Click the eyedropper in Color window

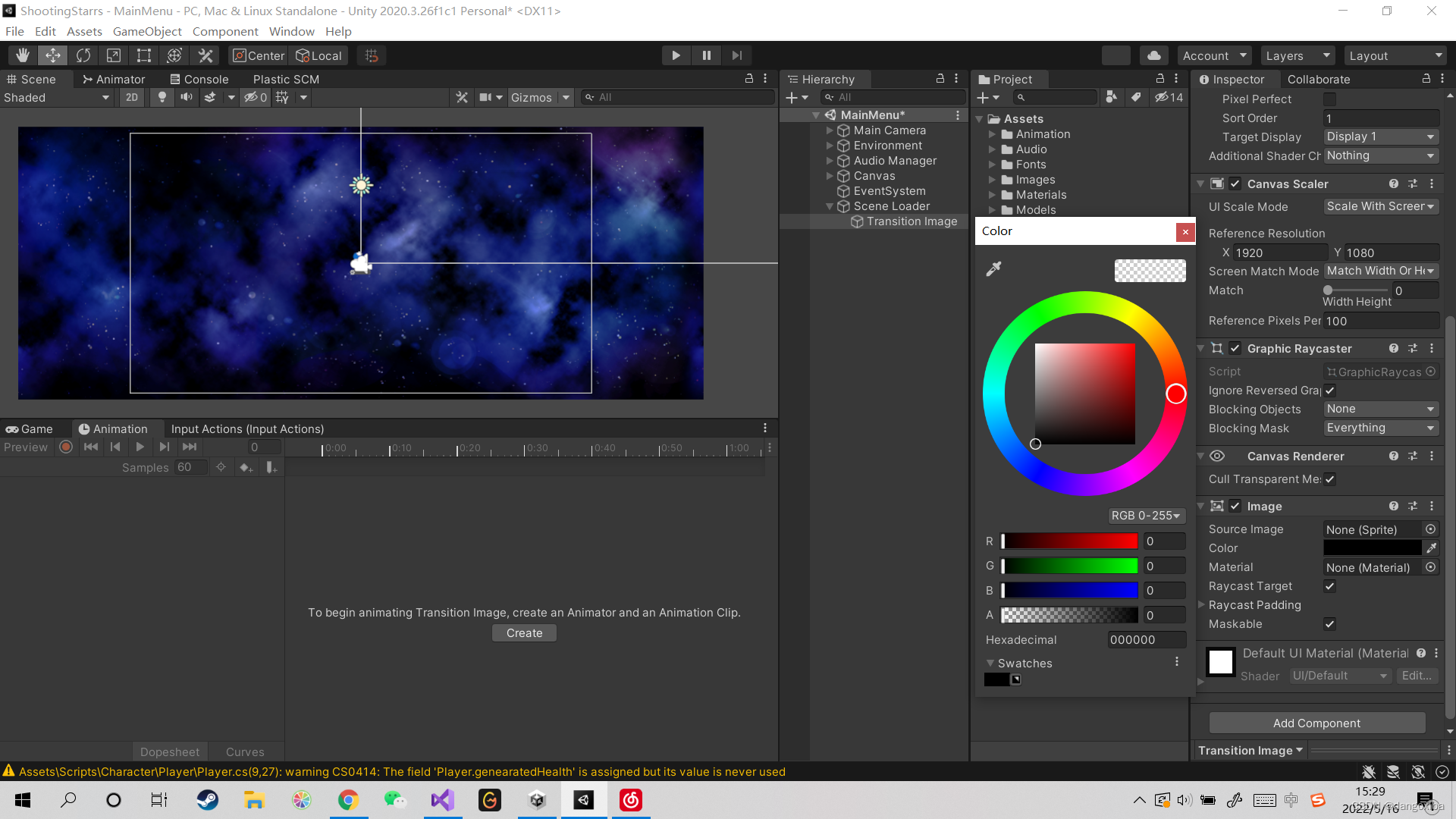tap(993, 269)
